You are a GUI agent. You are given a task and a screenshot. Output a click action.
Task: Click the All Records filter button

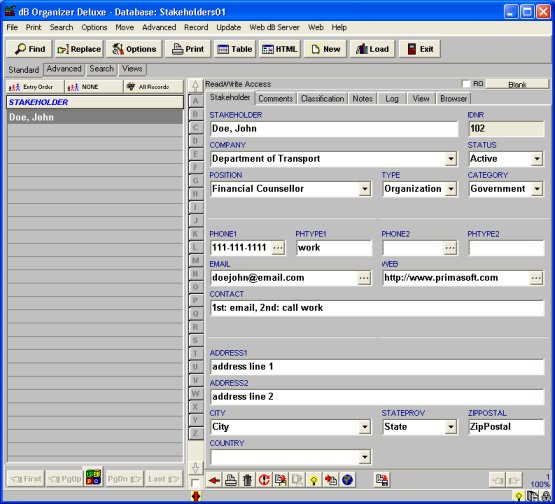point(154,87)
